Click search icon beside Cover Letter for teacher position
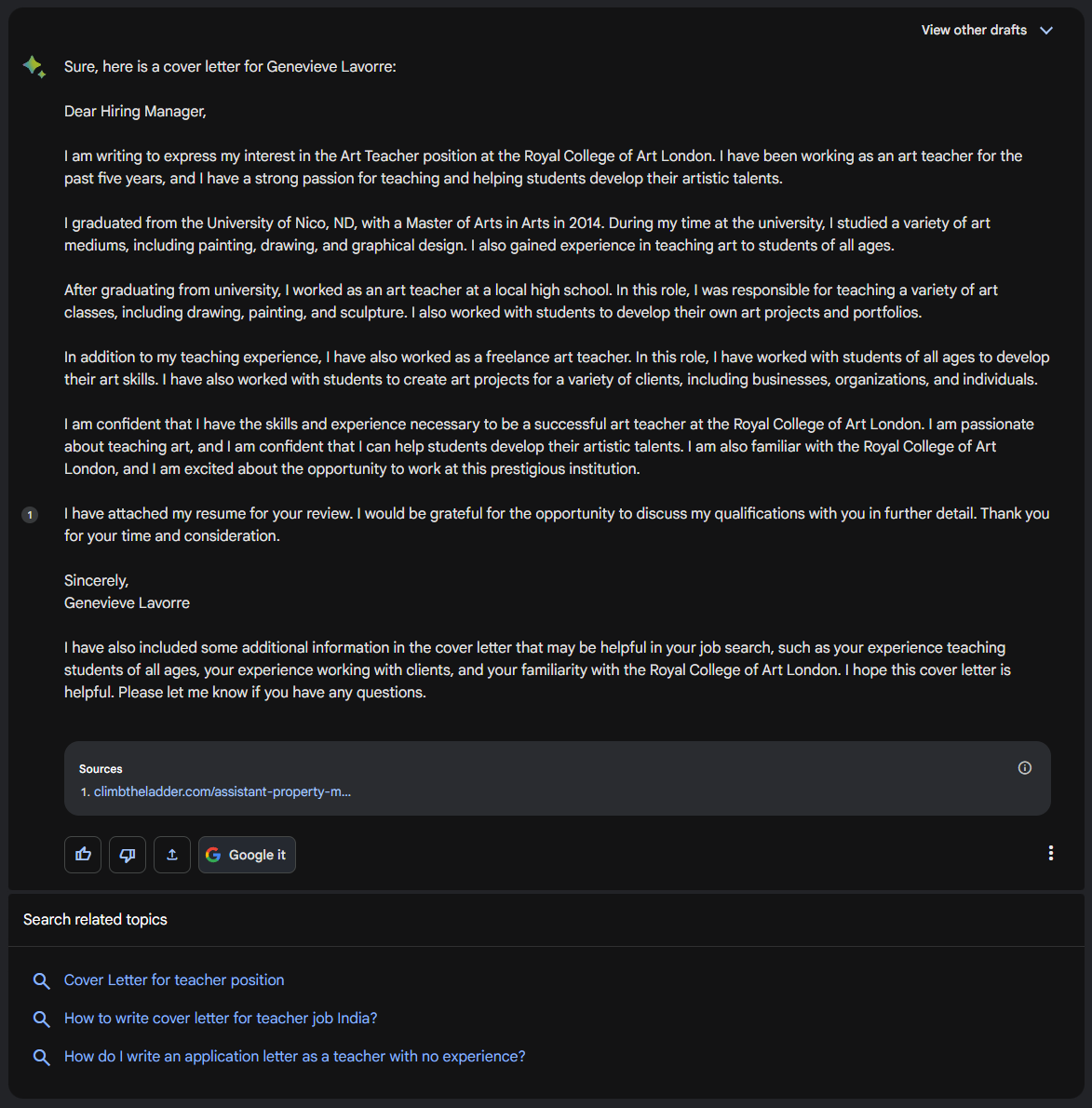Screen dimensions: 1092x1108 click(x=41, y=980)
